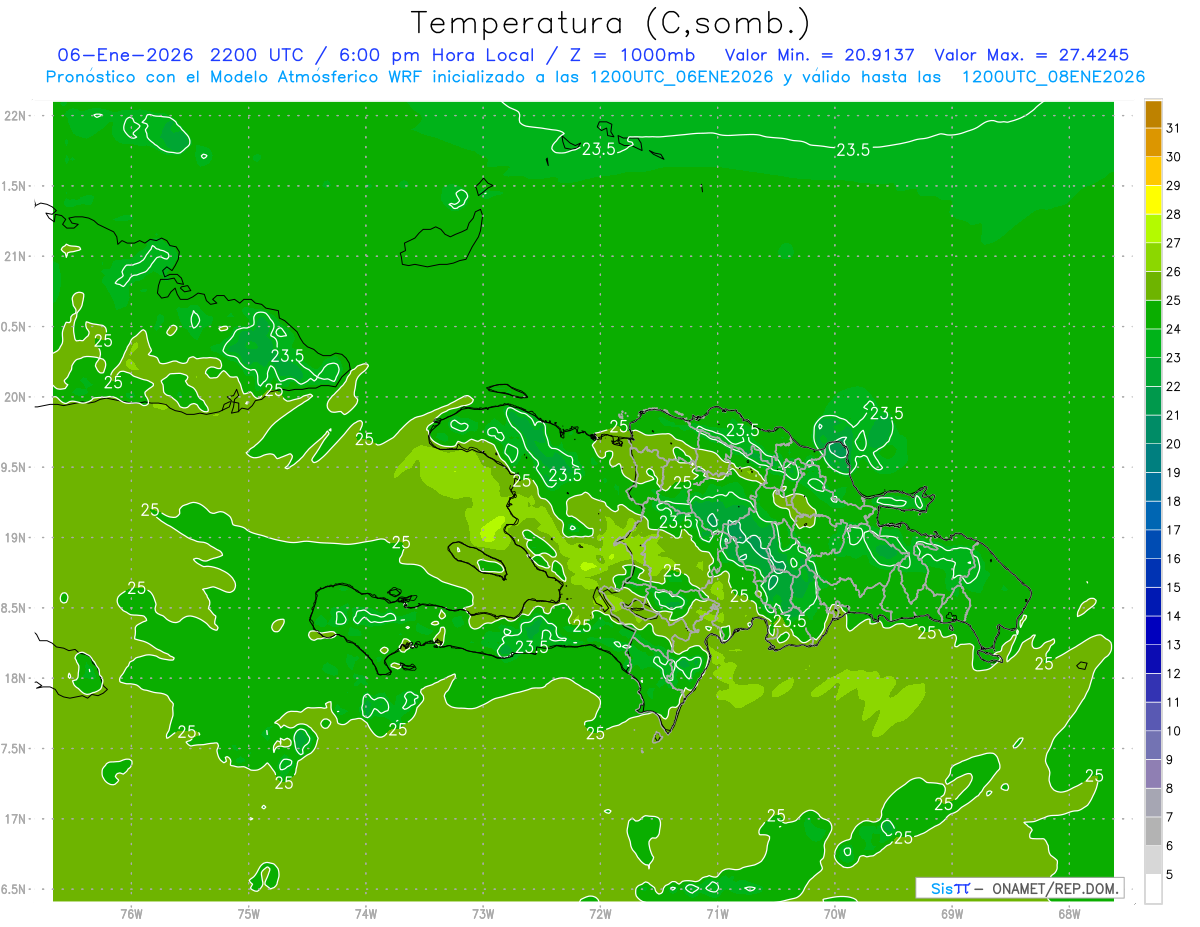Click the bright yellow color bar segment
This screenshot has height=927, width=1200.
click(x=1153, y=200)
